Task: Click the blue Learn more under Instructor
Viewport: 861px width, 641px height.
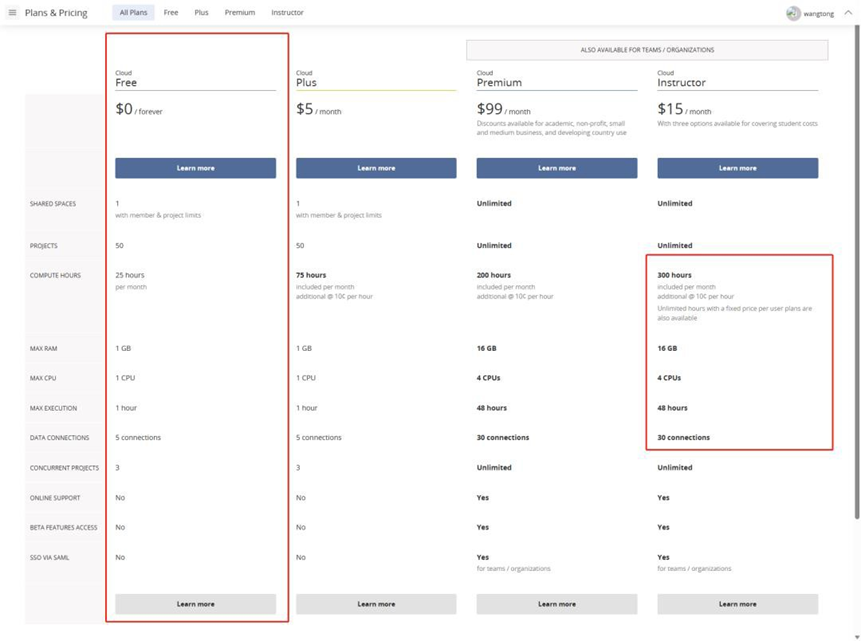Action: click(737, 168)
